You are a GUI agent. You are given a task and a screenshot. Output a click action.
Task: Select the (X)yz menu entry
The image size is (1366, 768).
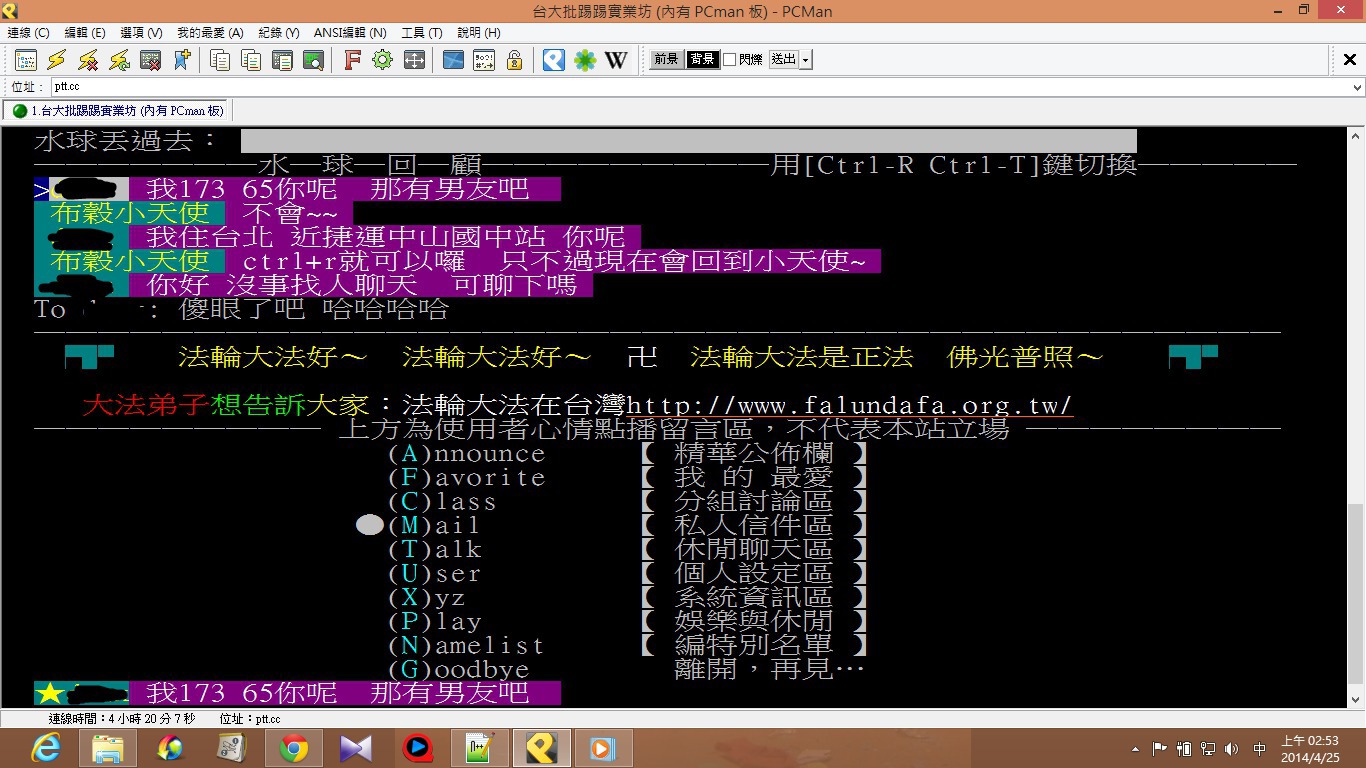[x=427, y=598]
